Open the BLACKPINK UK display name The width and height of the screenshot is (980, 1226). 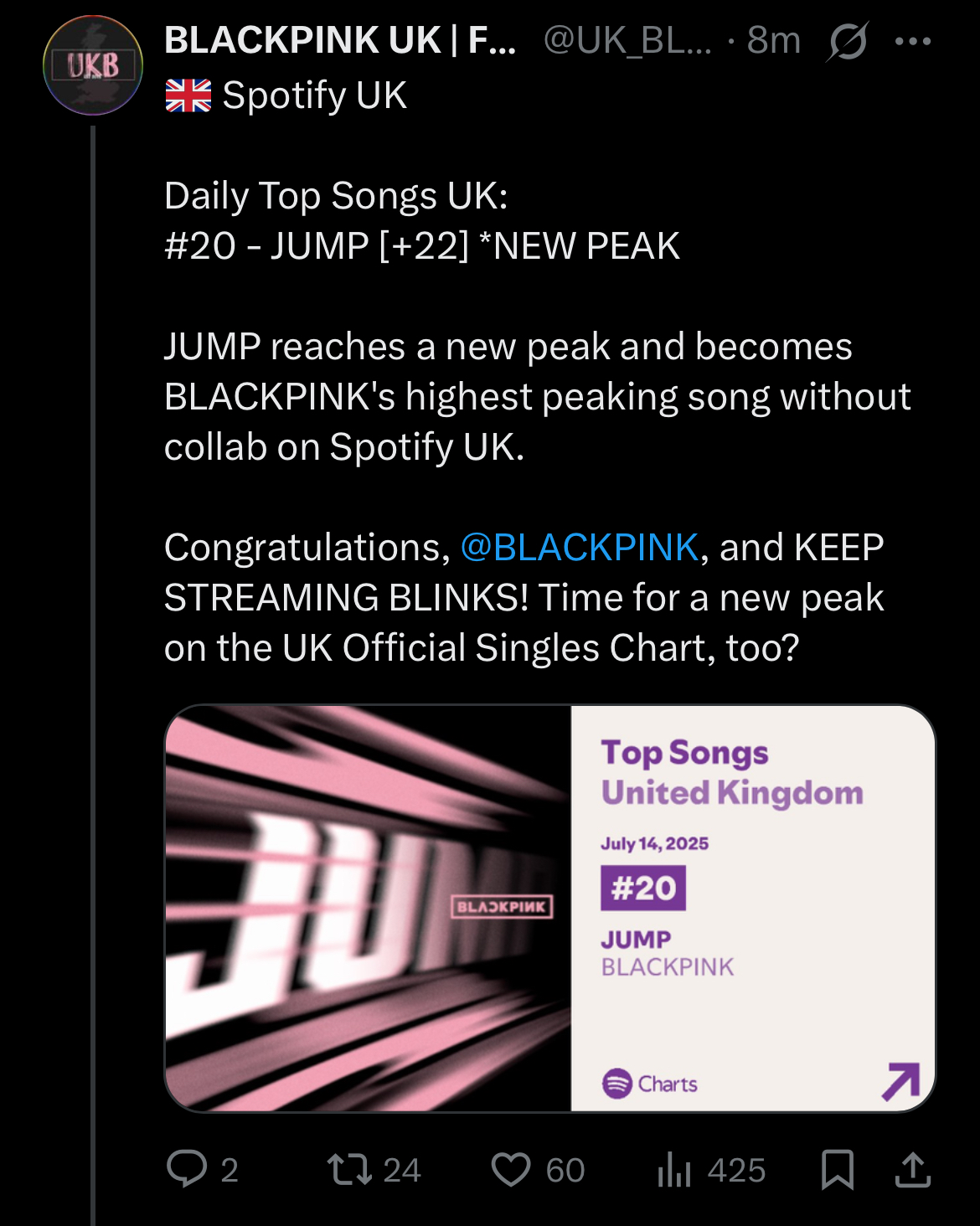tap(340, 40)
